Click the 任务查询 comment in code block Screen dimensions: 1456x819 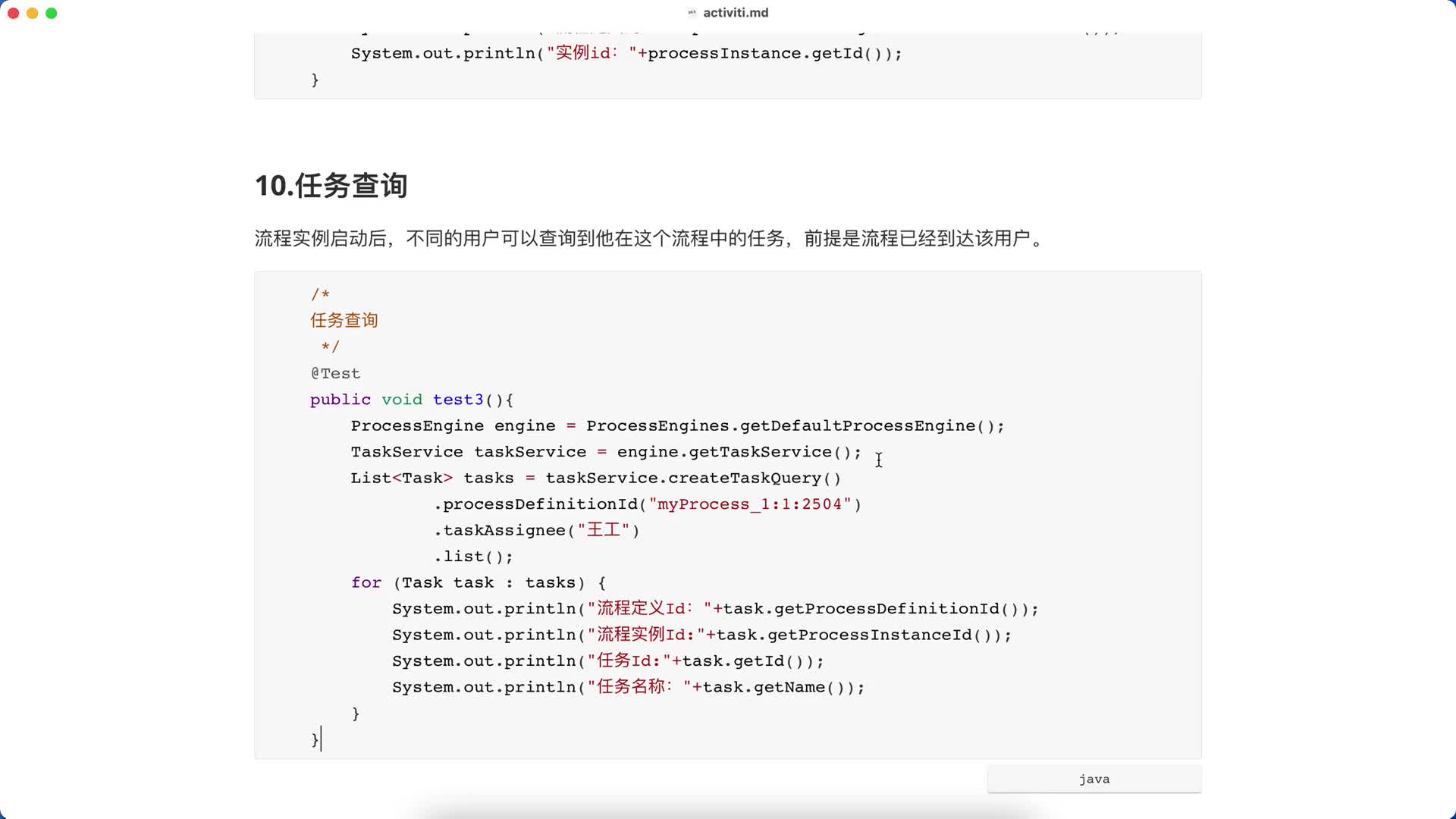coord(344,321)
